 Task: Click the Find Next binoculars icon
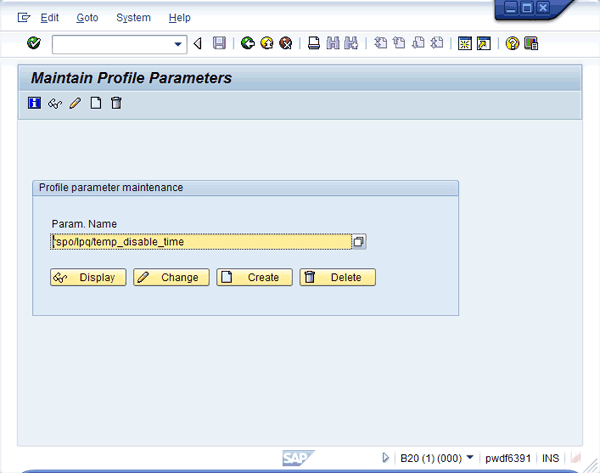click(x=351, y=43)
